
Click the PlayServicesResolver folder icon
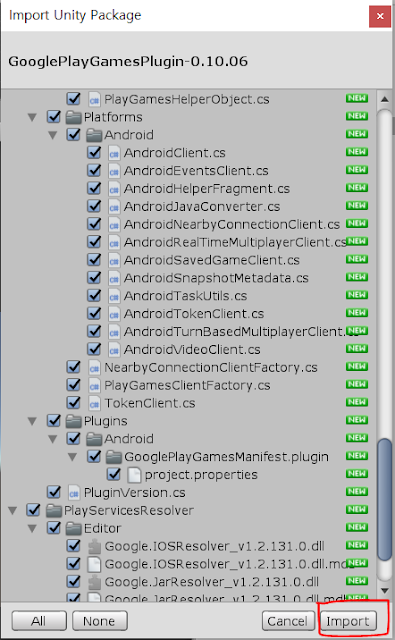coord(54,510)
